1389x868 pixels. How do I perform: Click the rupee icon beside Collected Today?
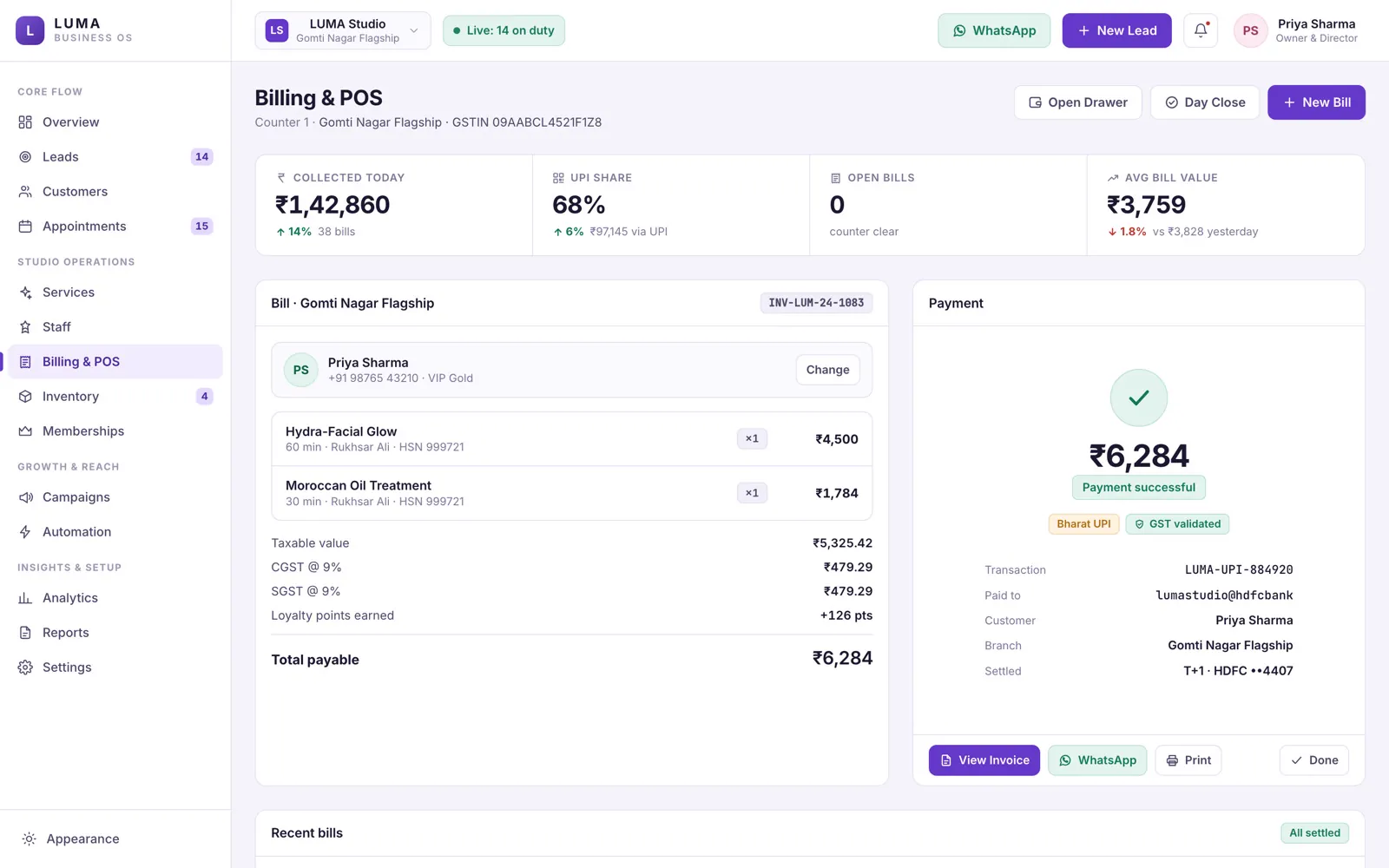281,178
